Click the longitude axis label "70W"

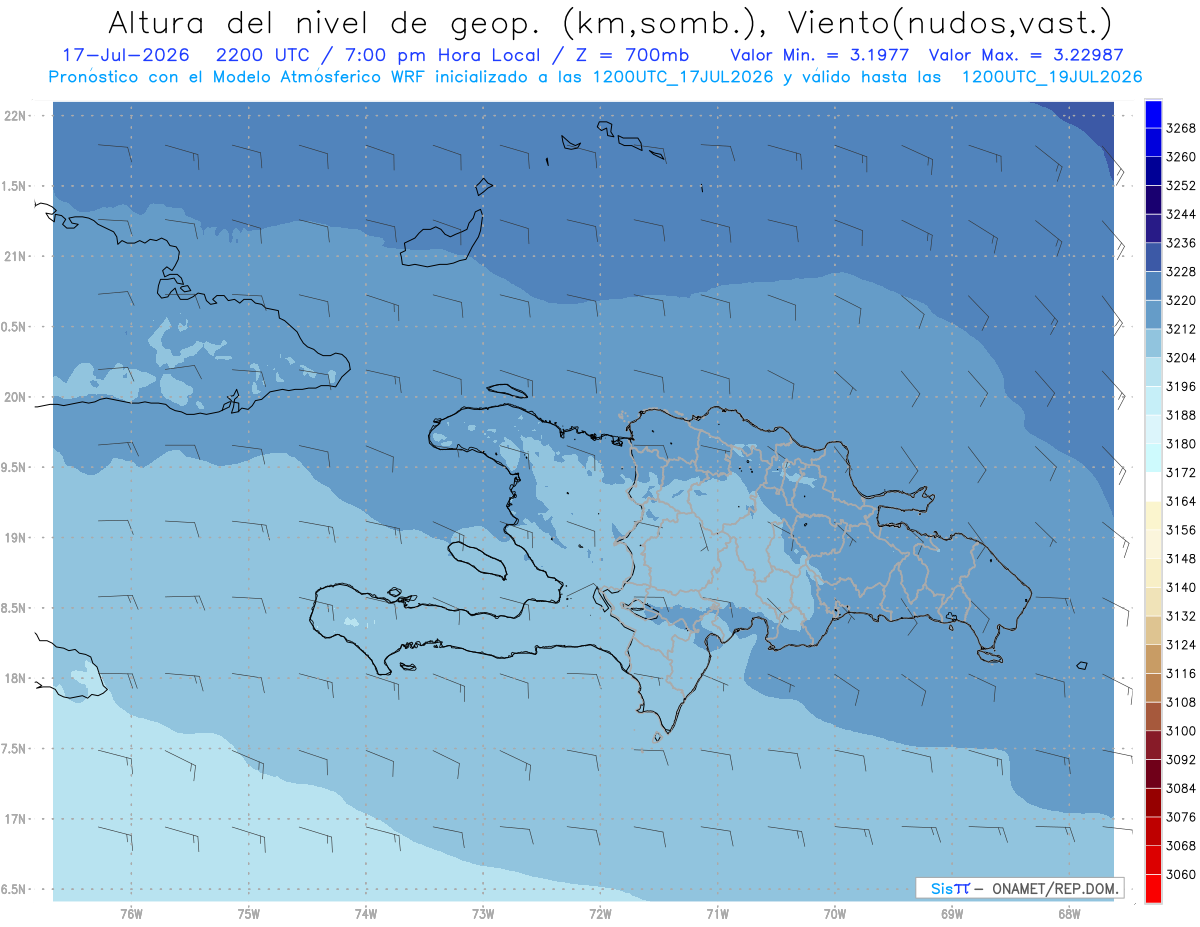[835, 913]
